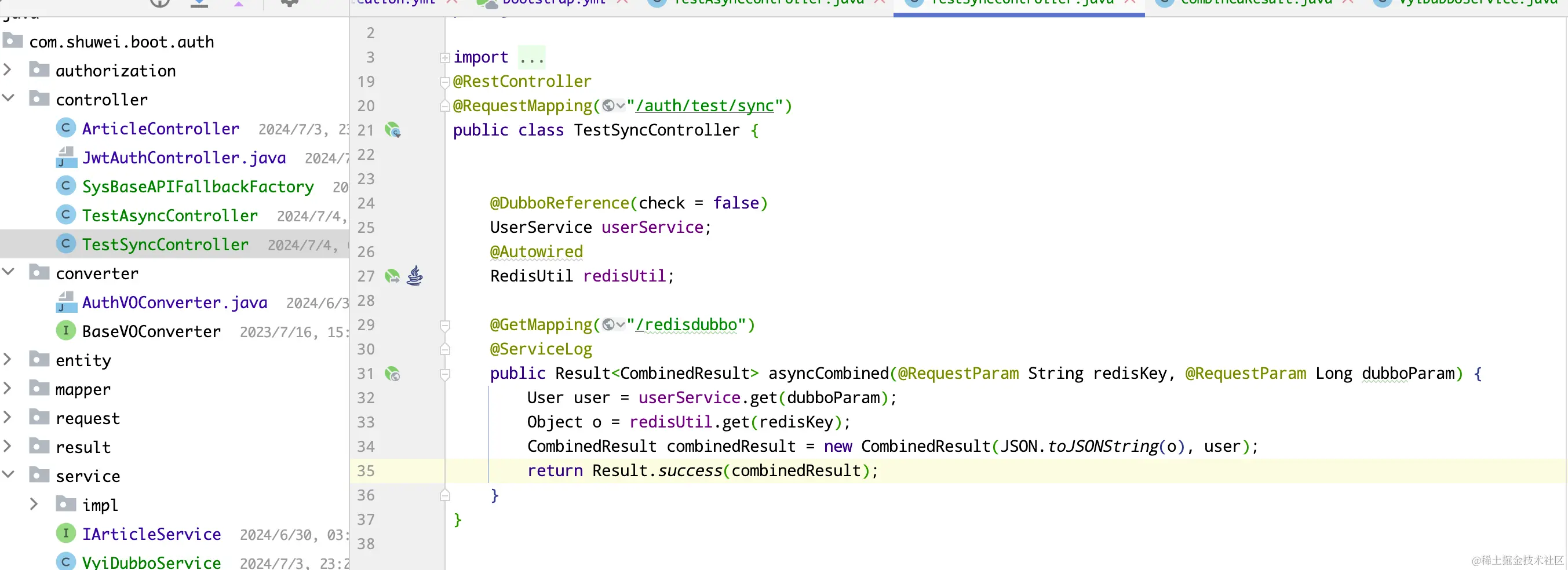Expand the impl subpackage

34,505
